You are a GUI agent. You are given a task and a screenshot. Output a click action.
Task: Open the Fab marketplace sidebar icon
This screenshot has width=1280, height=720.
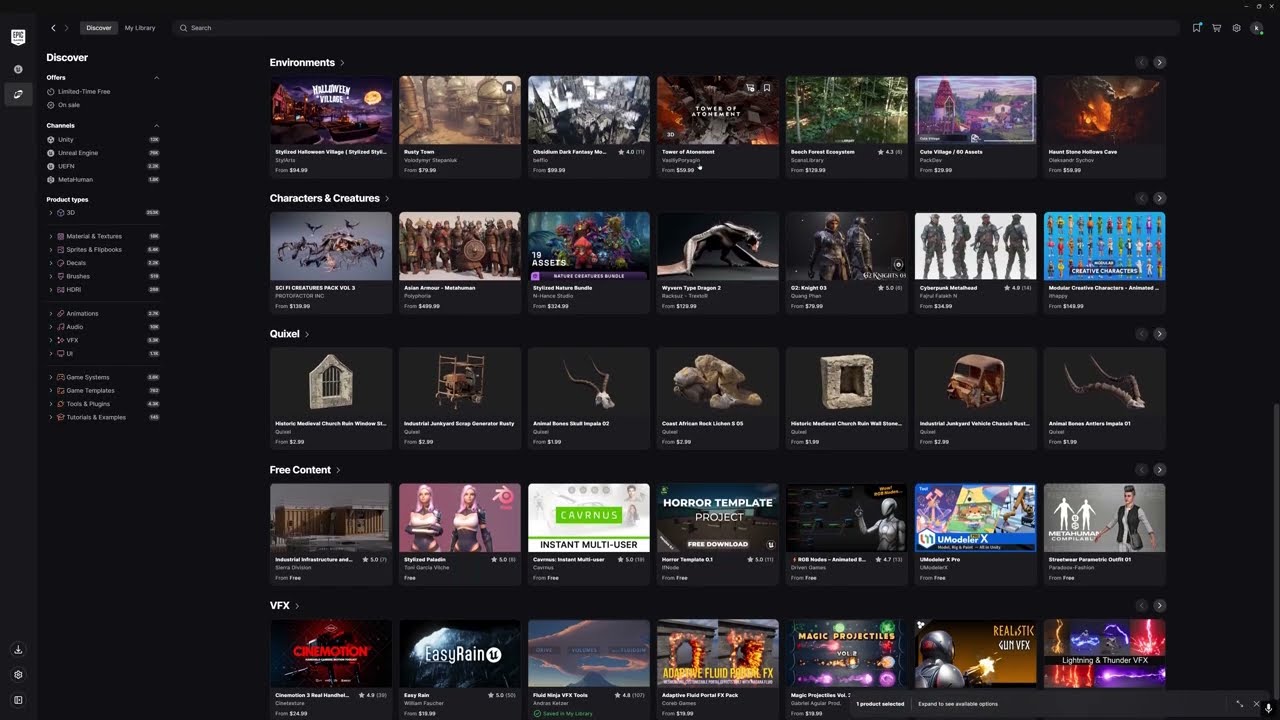pyautogui.click(x=18, y=94)
